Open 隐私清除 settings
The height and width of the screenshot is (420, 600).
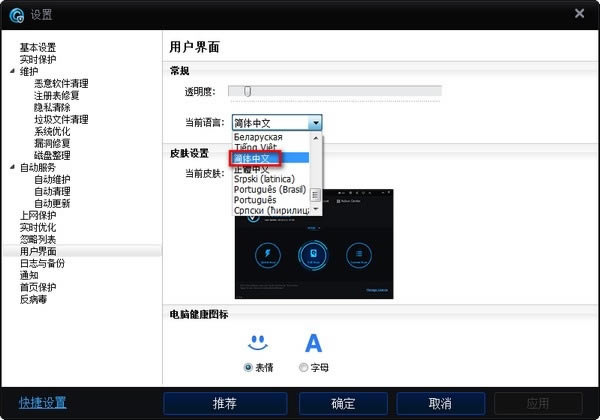(52, 107)
